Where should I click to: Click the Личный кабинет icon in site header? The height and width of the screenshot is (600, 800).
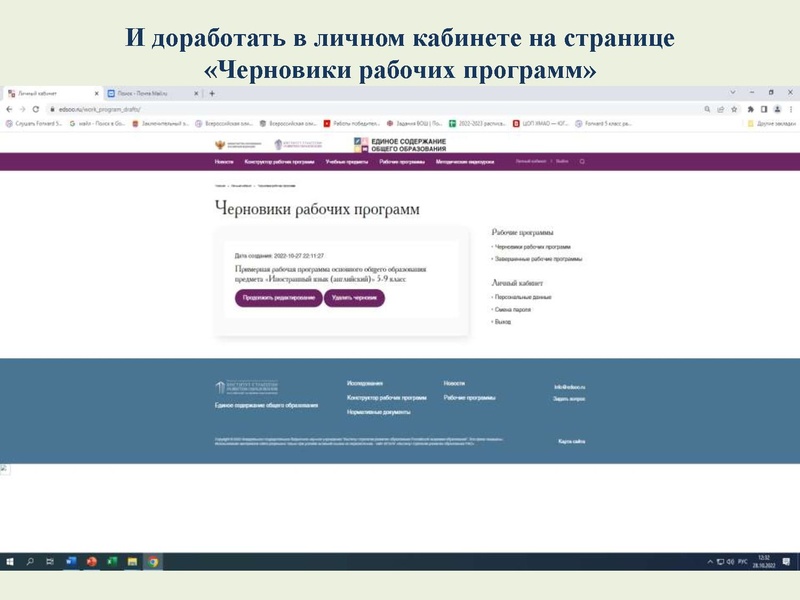click(530, 162)
